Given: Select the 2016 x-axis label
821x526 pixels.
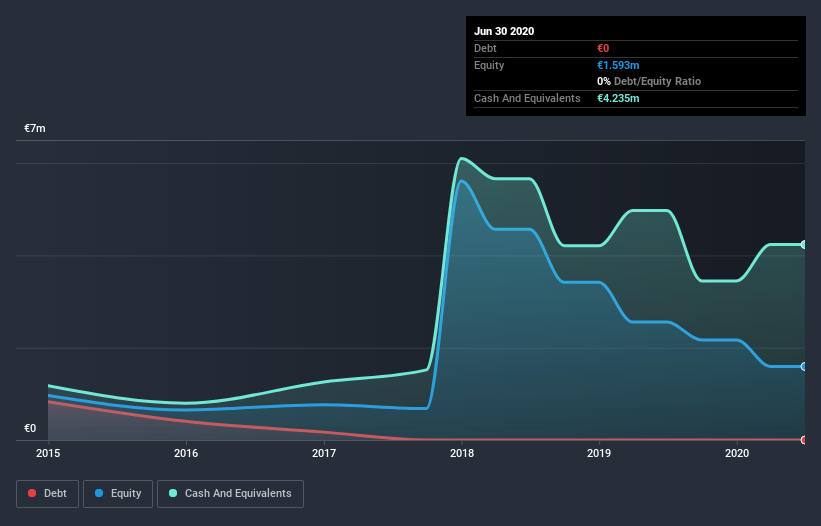Looking at the screenshot, I should pos(186,453).
